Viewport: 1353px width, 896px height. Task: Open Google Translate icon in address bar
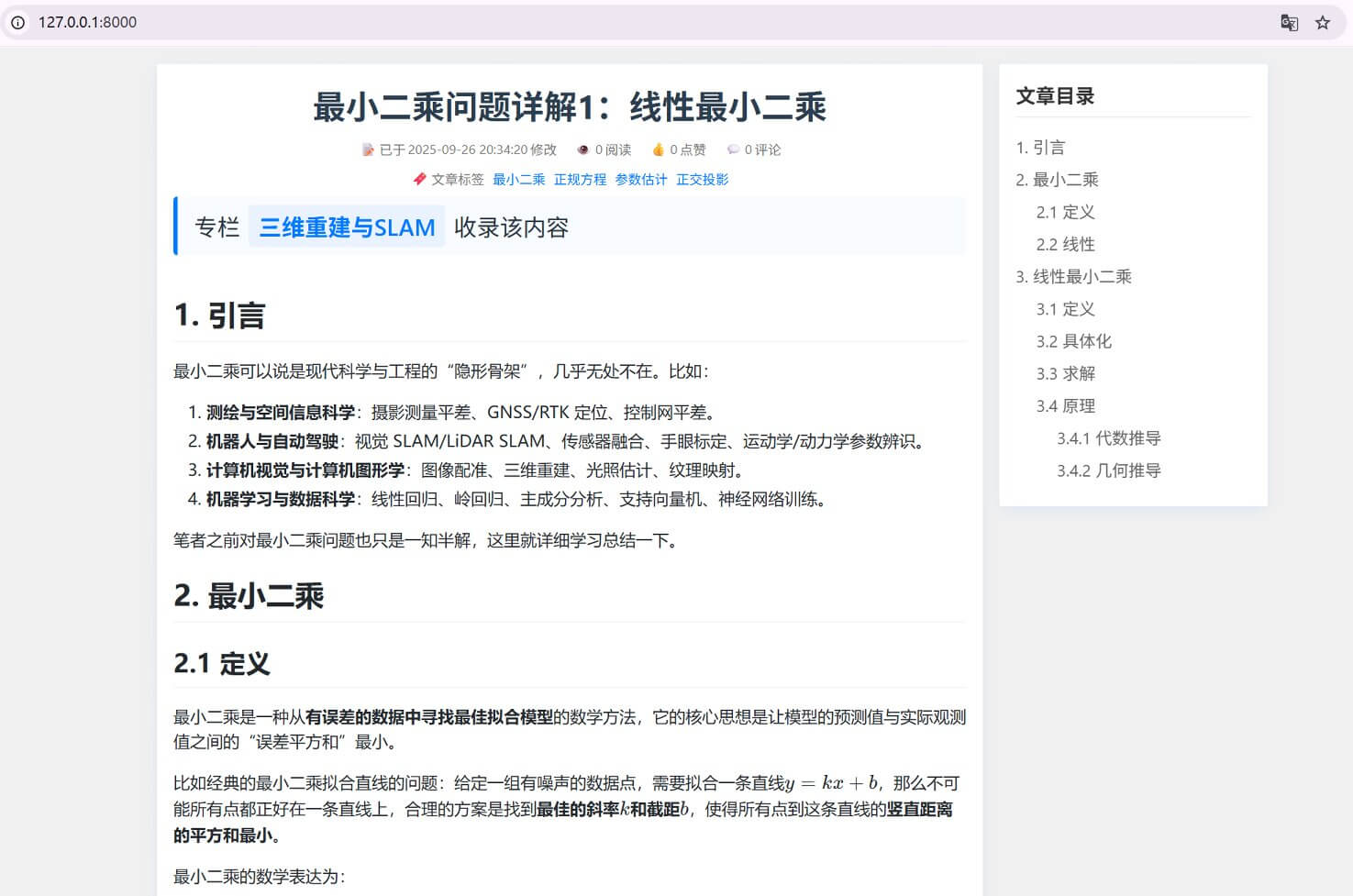tap(1290, 21)
